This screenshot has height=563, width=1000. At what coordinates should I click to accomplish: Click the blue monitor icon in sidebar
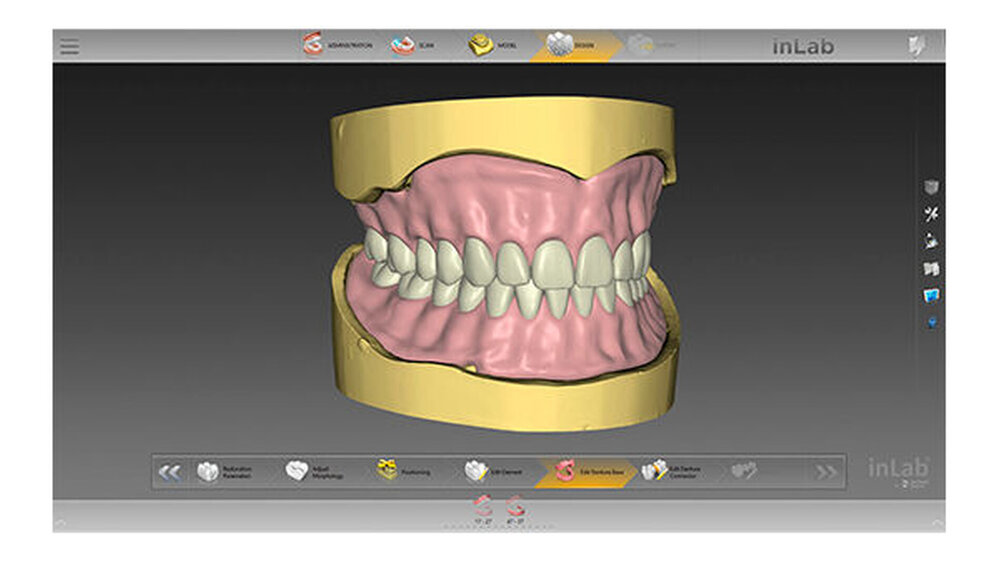pos(932,295)
